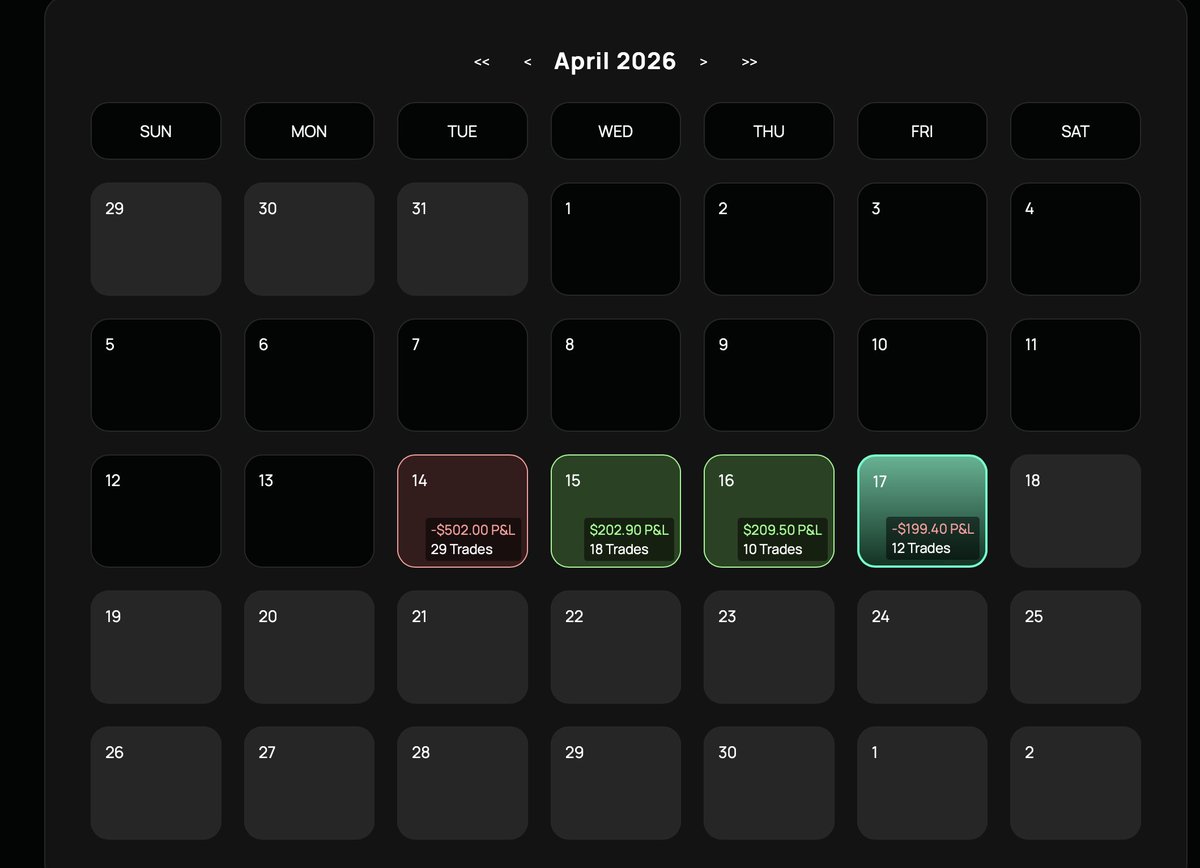
Task: Open April 15 with $202.90 P&L
Action: (x=616, y=511)
